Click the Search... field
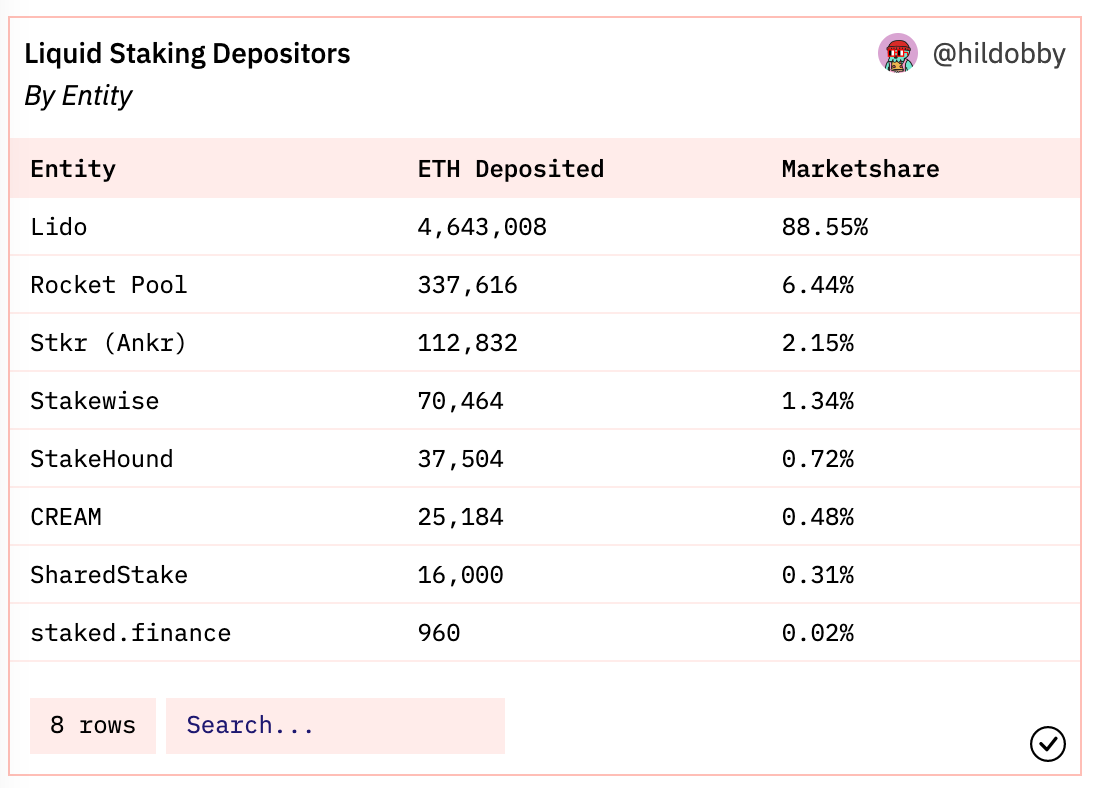 point(335,725)
